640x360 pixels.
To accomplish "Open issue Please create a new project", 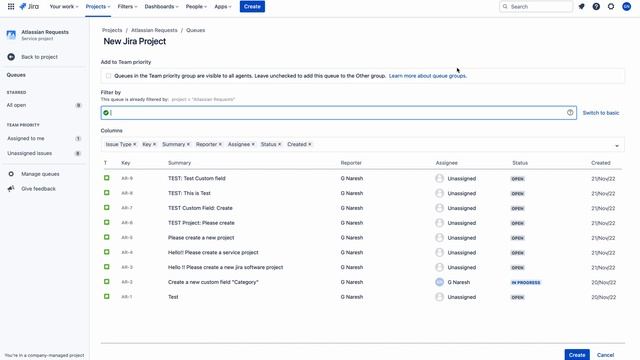I will click(x=201, y=238).
